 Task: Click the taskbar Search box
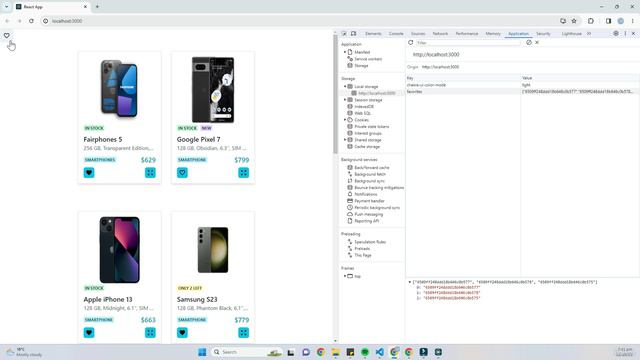pos(247,352)
